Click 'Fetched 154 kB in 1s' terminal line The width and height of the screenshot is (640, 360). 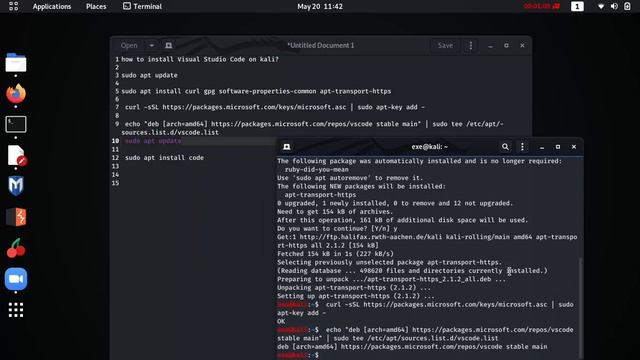click(336, 253)
